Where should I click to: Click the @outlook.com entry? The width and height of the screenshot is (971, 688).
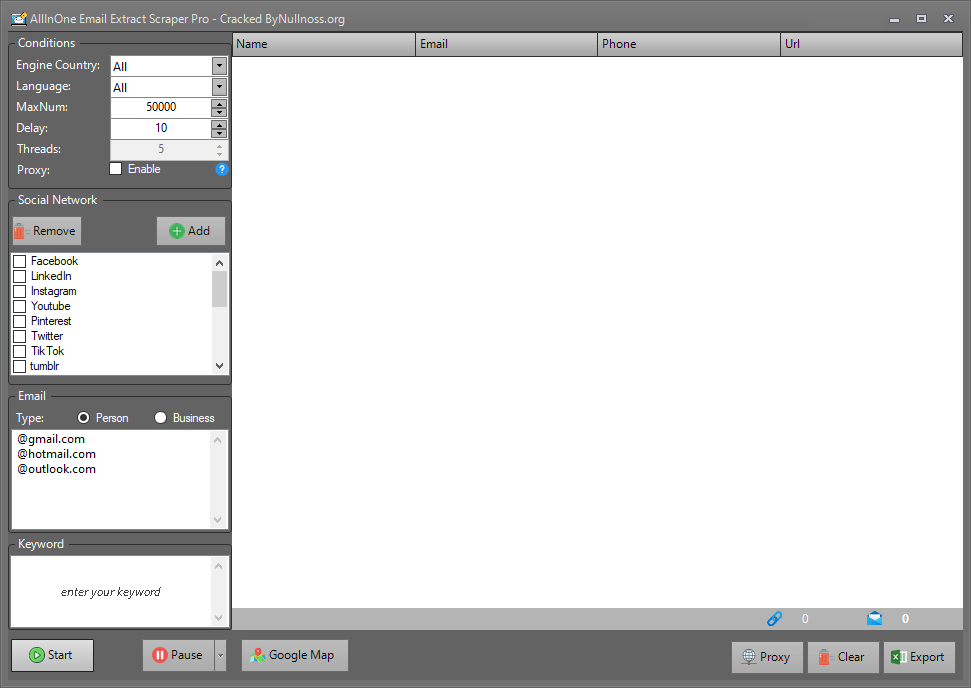(x=56, y=469)
